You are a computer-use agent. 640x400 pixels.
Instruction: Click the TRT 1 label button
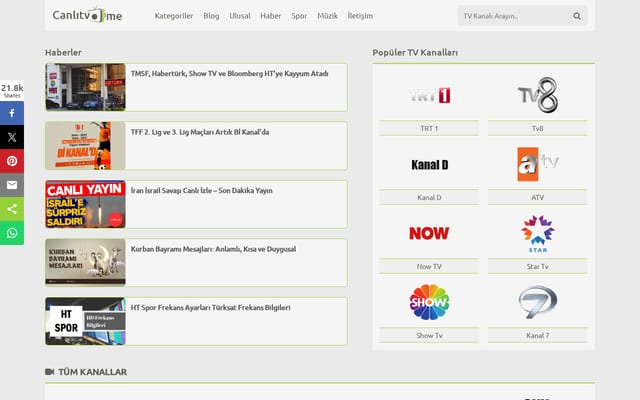coord(429,128)
